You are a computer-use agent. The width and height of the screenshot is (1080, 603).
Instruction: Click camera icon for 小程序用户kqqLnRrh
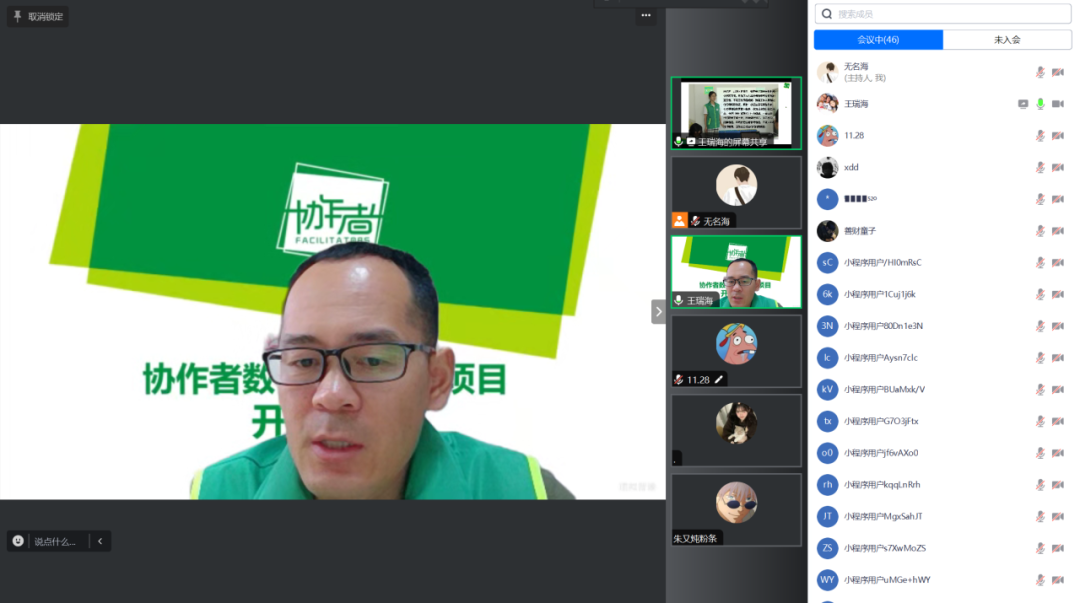coord(1058,484)
